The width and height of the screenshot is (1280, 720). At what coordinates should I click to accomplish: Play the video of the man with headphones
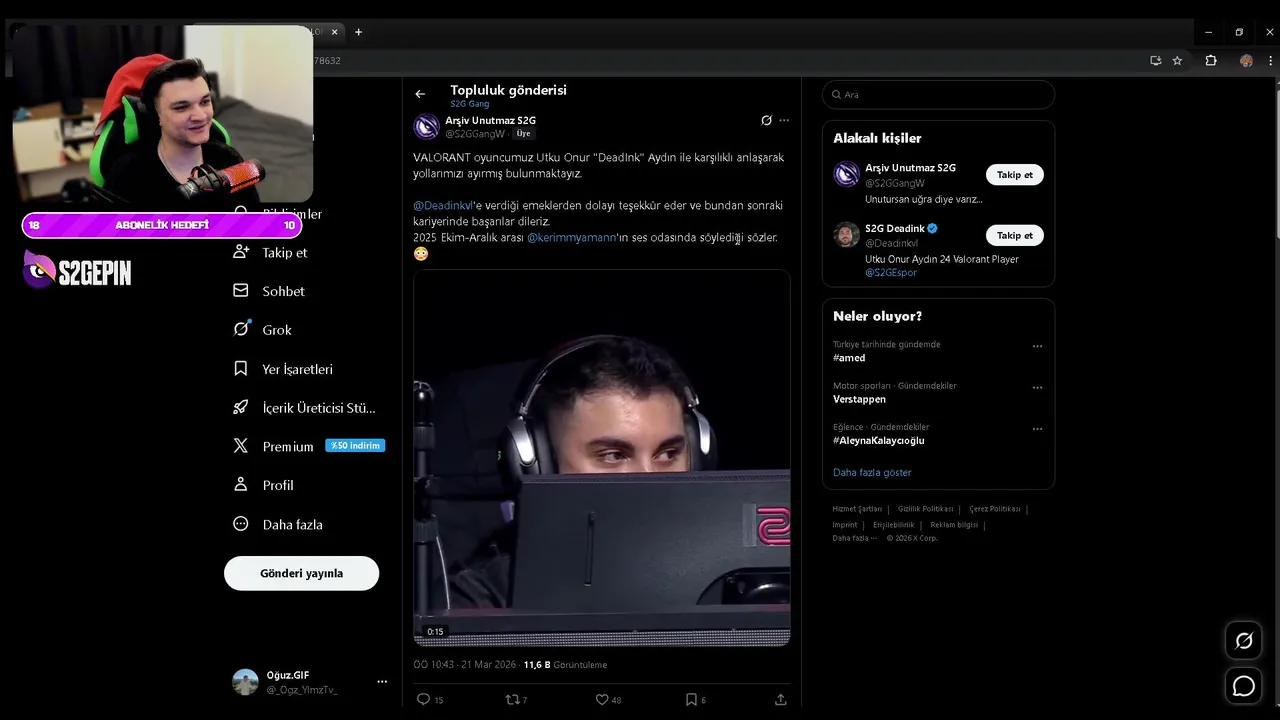pyautogui.click(x=602, y=458)
